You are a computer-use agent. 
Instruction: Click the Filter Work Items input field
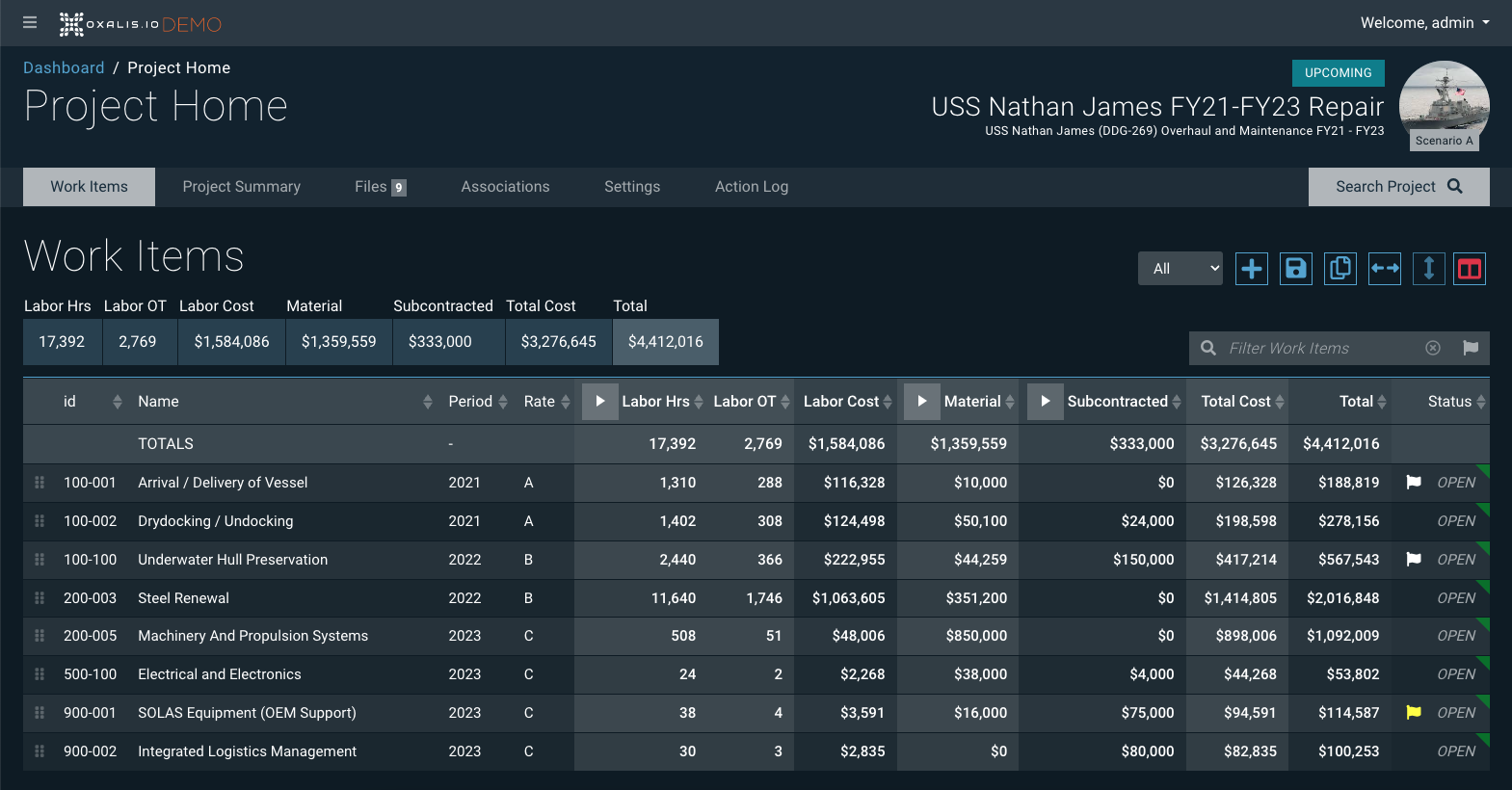[x=1320, y=348]
